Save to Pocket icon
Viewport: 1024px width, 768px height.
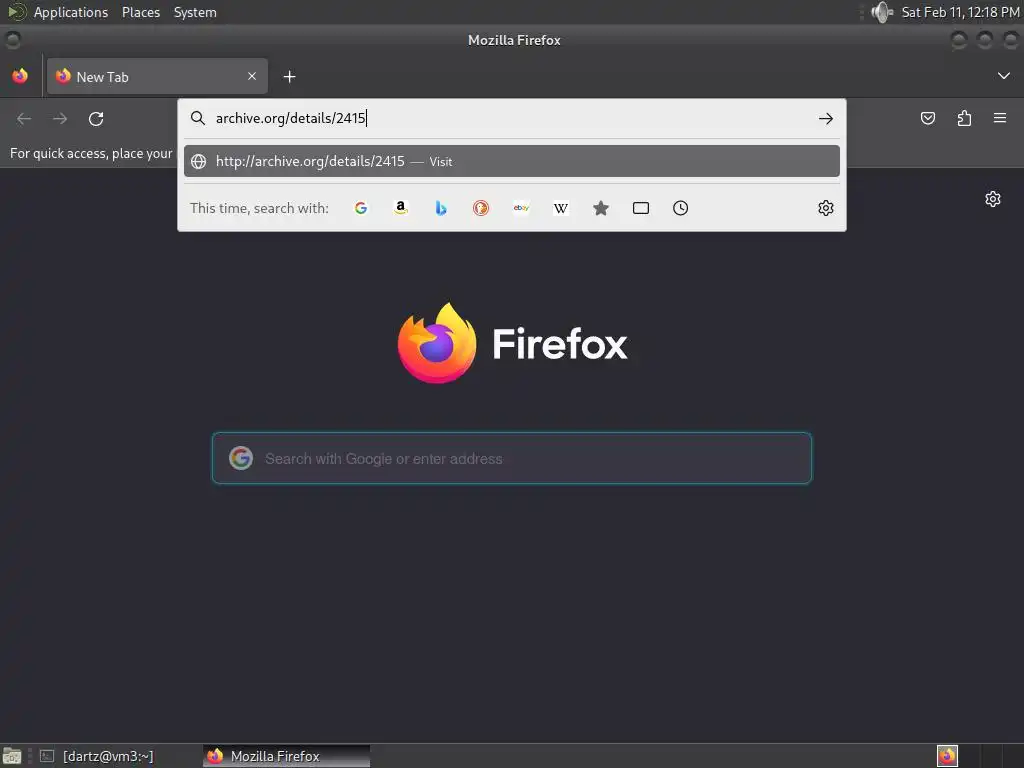click(927, 118)
